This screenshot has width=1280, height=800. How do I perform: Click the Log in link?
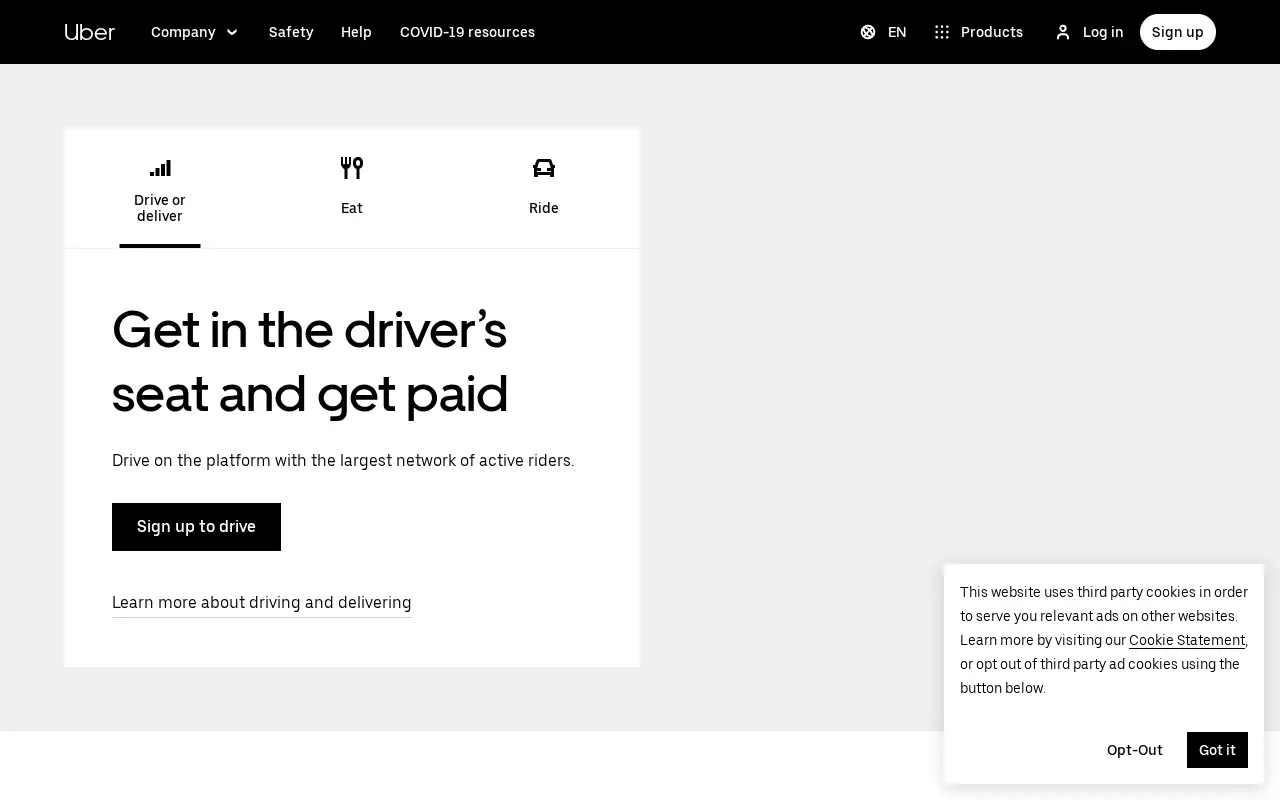click(1089, 32)
